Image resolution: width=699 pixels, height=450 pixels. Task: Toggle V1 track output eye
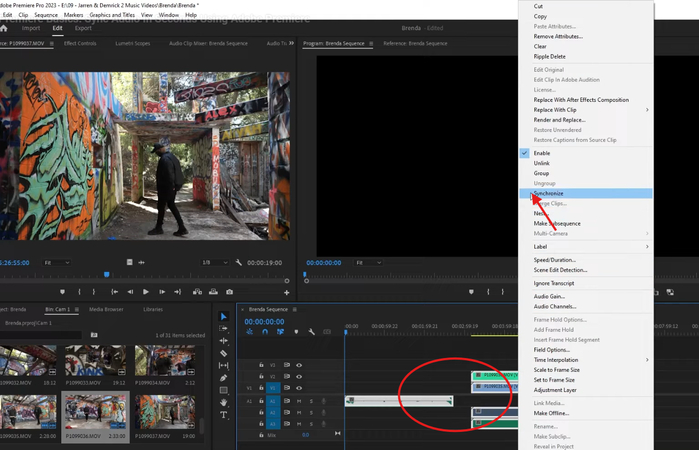pyautogui.click(x=299, y=388)
